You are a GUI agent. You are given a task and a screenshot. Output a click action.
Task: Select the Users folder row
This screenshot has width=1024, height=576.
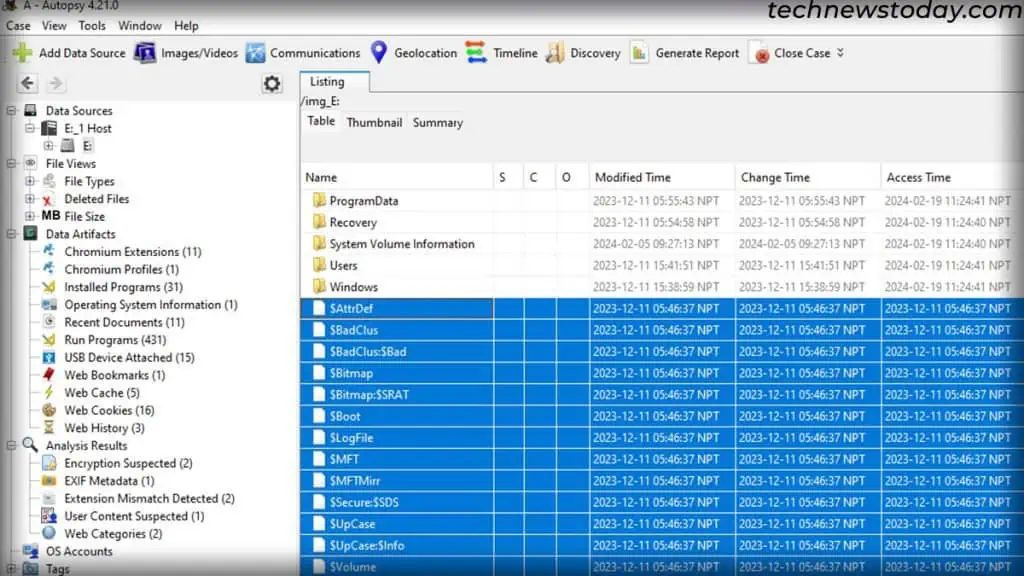662,265
